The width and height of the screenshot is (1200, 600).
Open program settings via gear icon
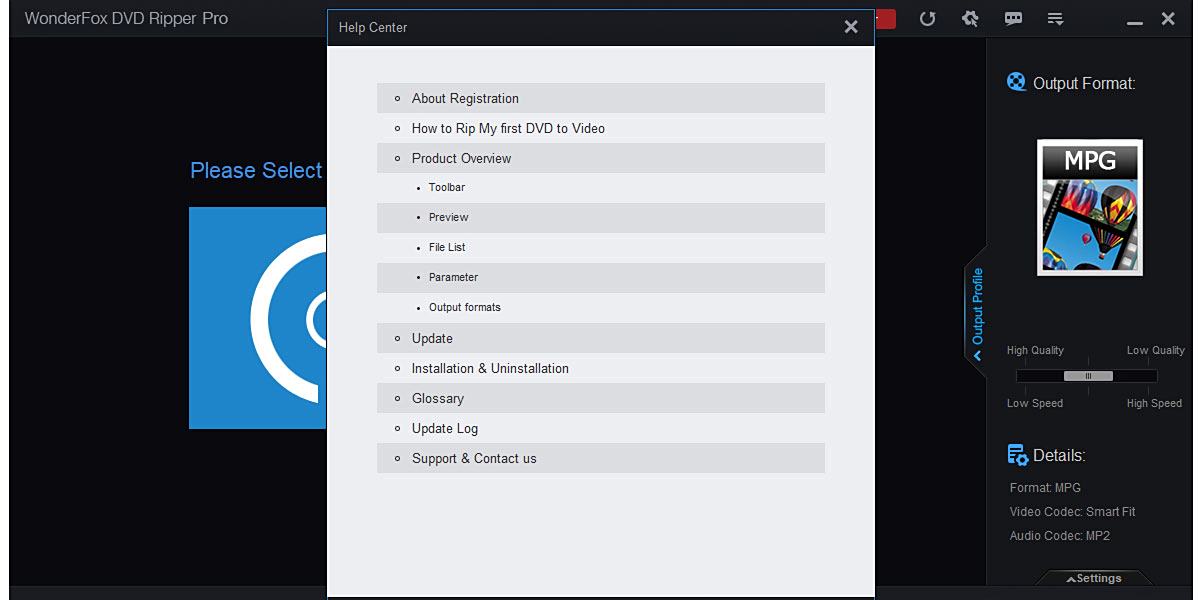[x=970, y=18]
